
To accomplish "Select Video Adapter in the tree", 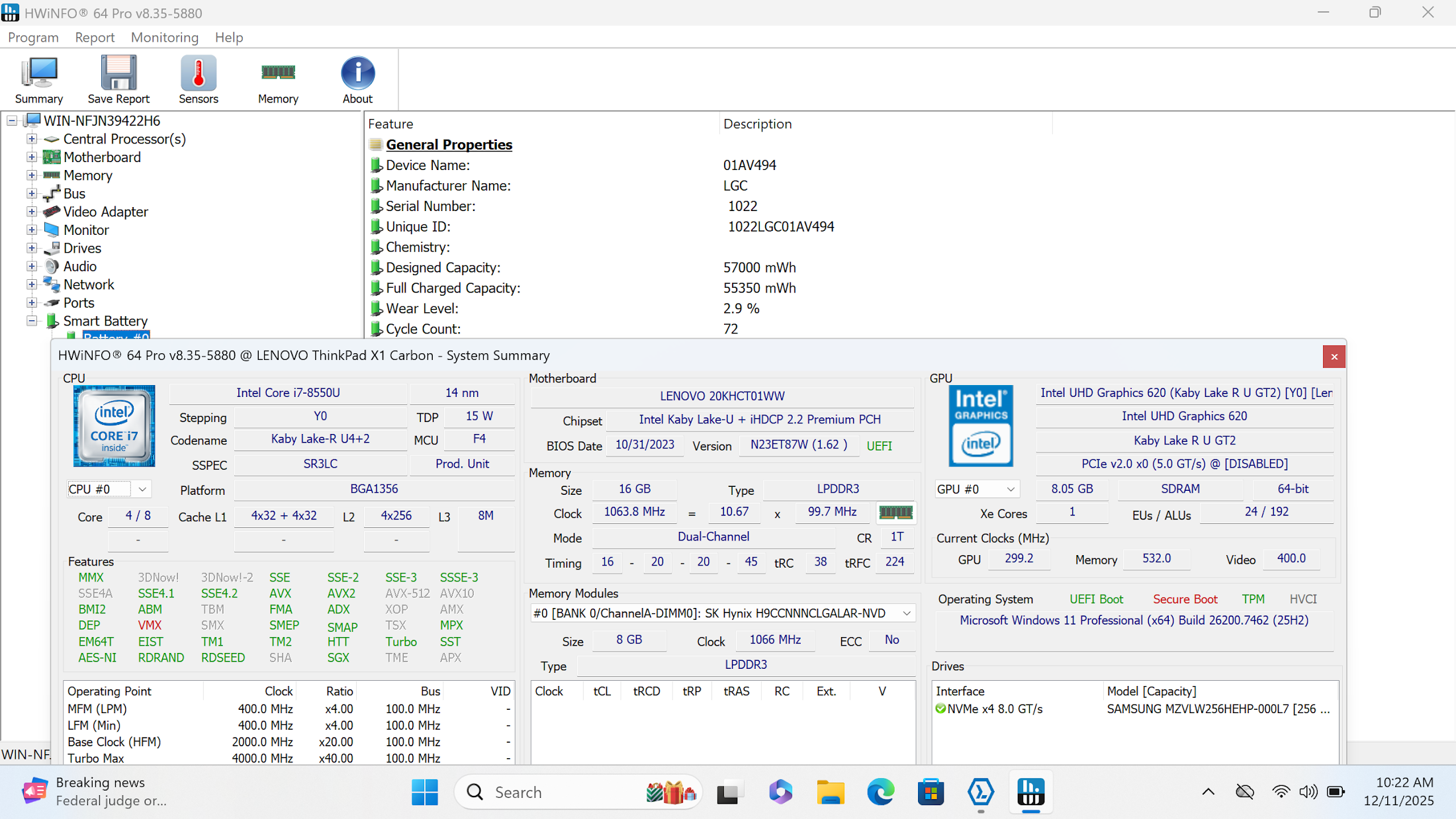I will [105, 212].
